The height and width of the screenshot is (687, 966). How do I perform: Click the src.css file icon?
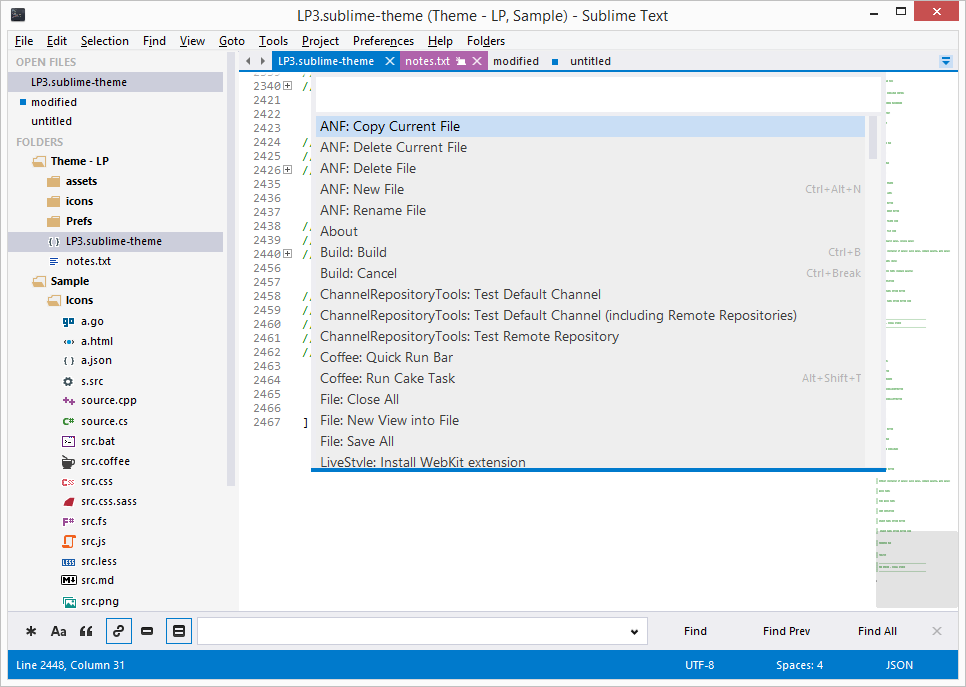click(68, 482)
